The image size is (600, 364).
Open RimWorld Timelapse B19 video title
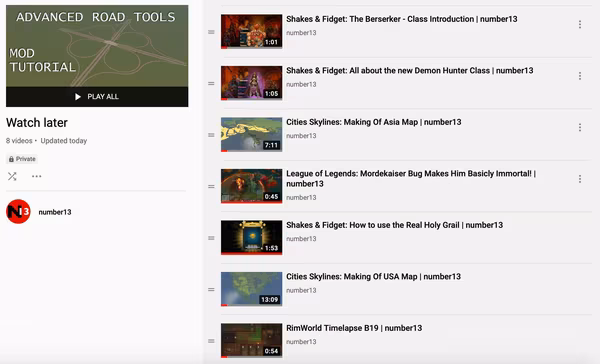pyautogui.click(x=354, y=328)
